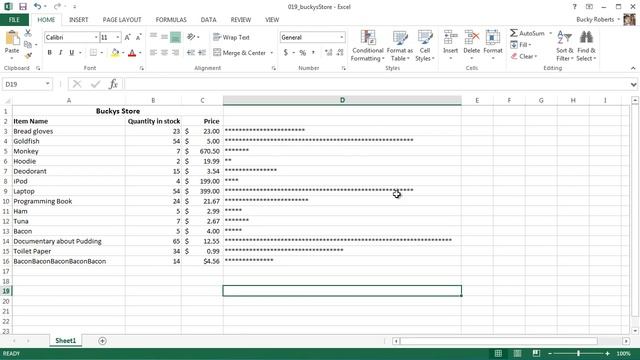
Task: Apply the yellow Fill Color bucket
Action: point(115,53)
